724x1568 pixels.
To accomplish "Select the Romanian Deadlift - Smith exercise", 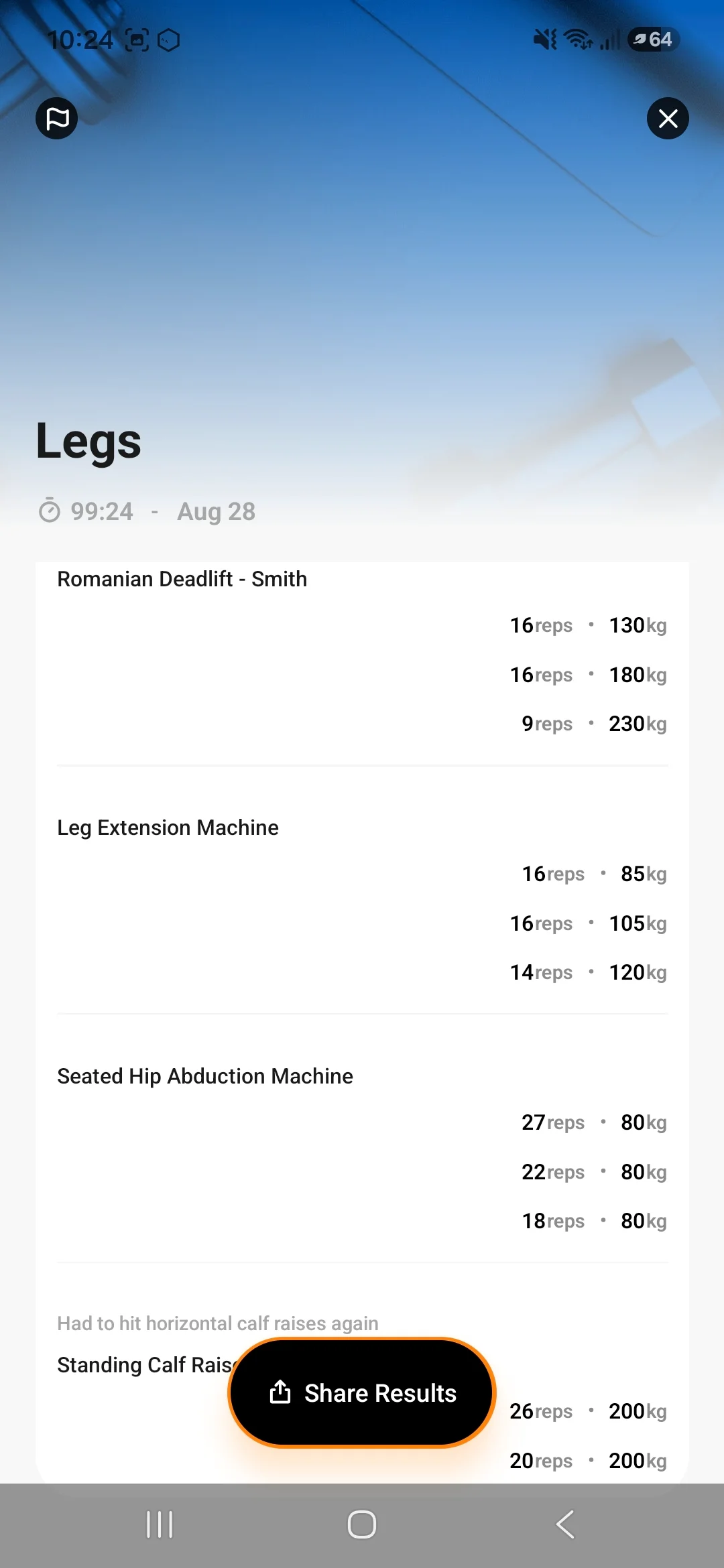I will [182, 579].
